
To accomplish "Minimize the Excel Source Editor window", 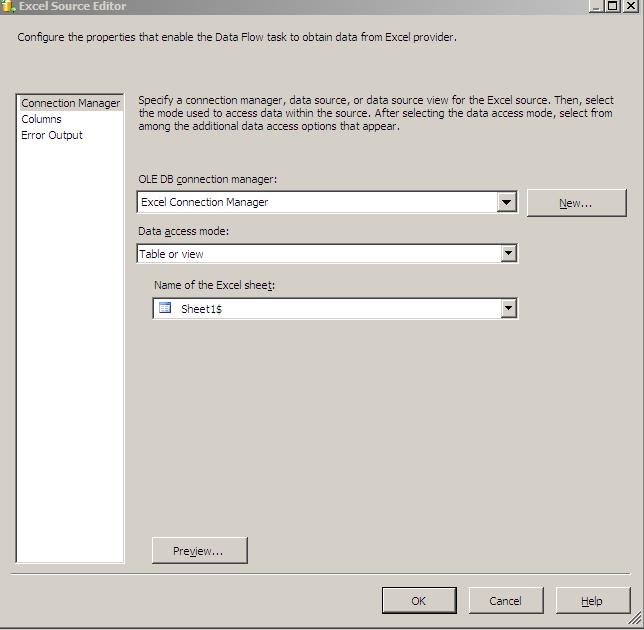I will [596, 6].
